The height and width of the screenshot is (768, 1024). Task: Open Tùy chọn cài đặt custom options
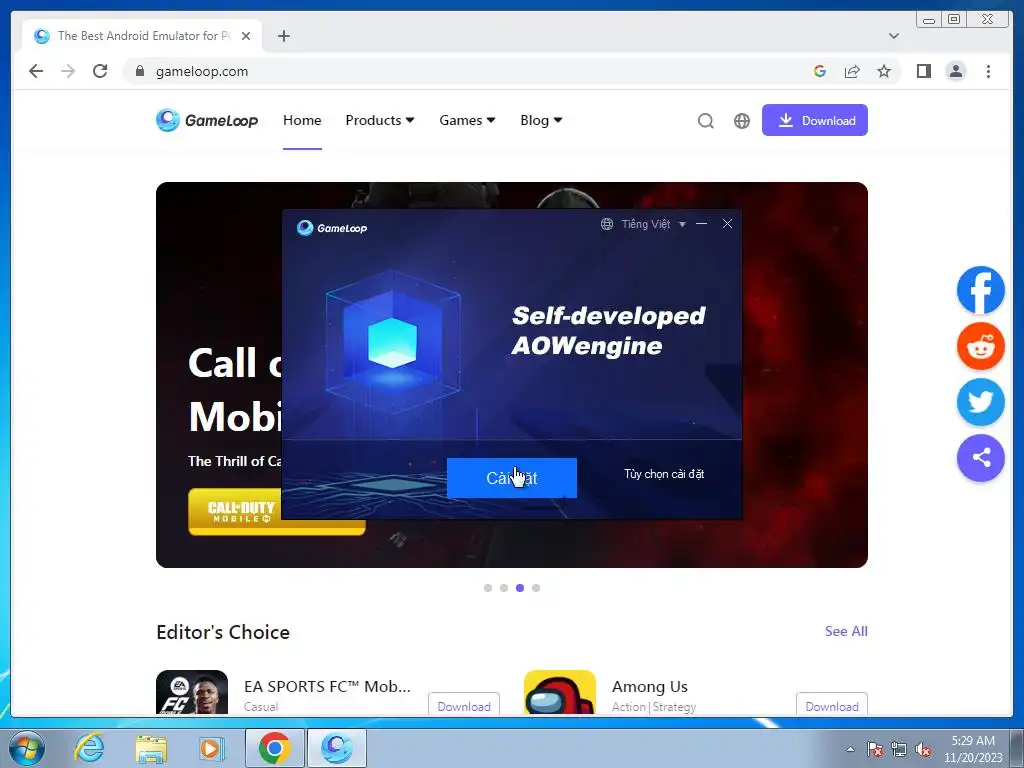664,474
